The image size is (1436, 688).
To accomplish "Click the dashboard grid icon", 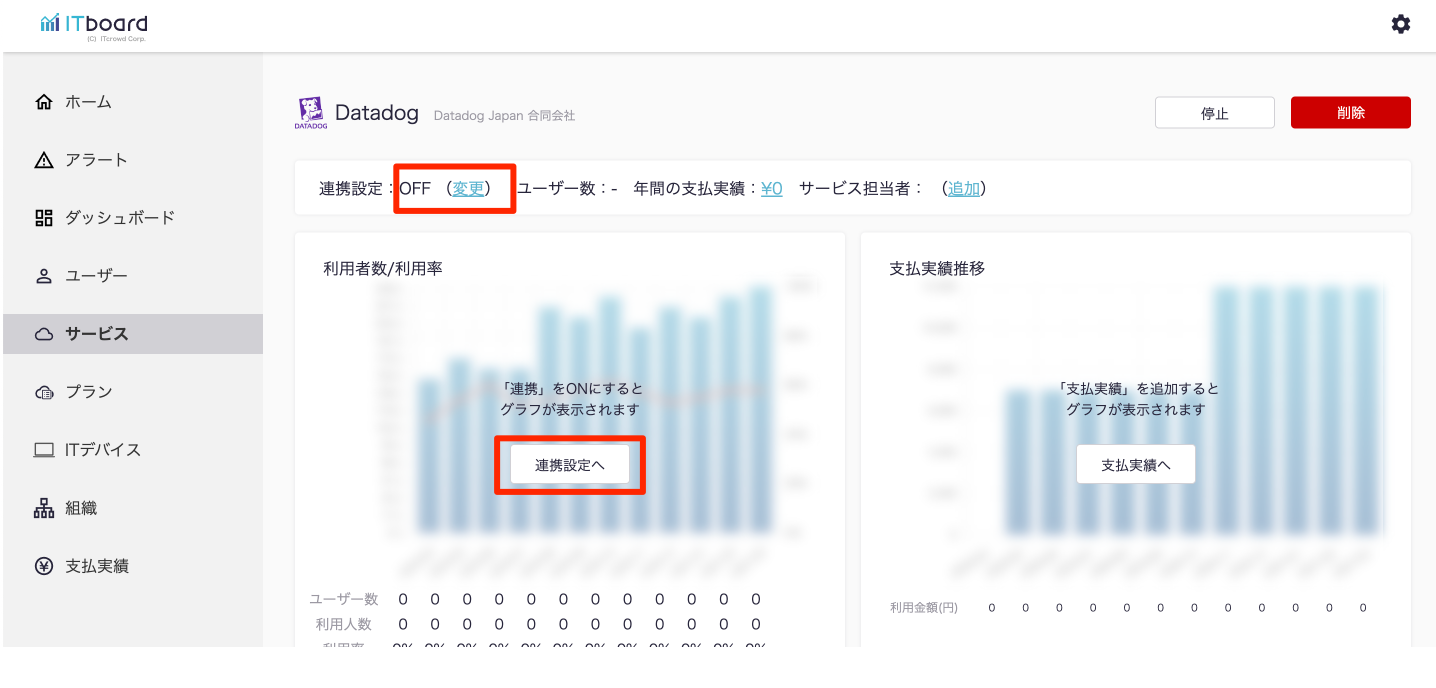I will pyautogui.click(x=43, y=218).
